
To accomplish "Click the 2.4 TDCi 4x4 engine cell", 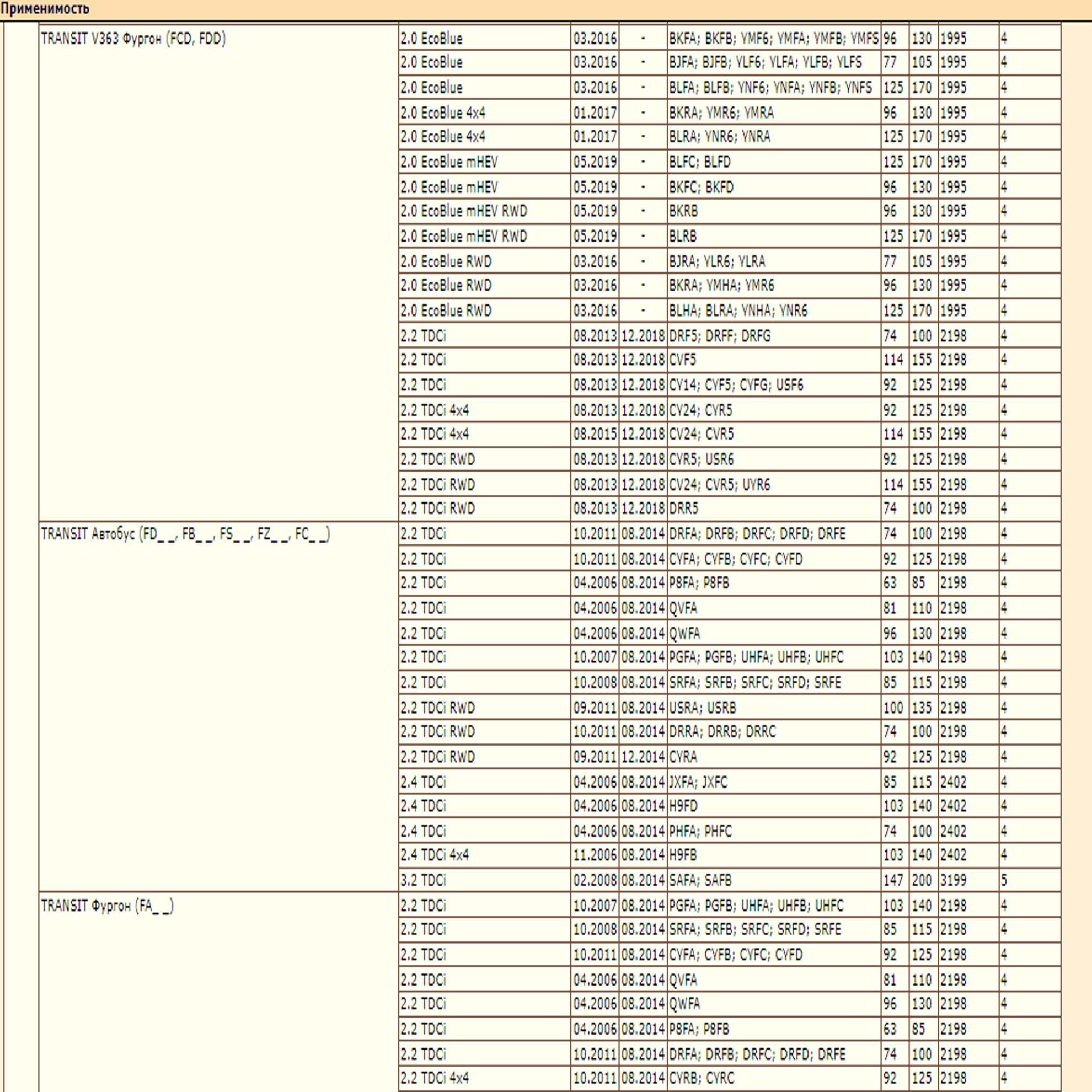I will click(x=484, y=855).
